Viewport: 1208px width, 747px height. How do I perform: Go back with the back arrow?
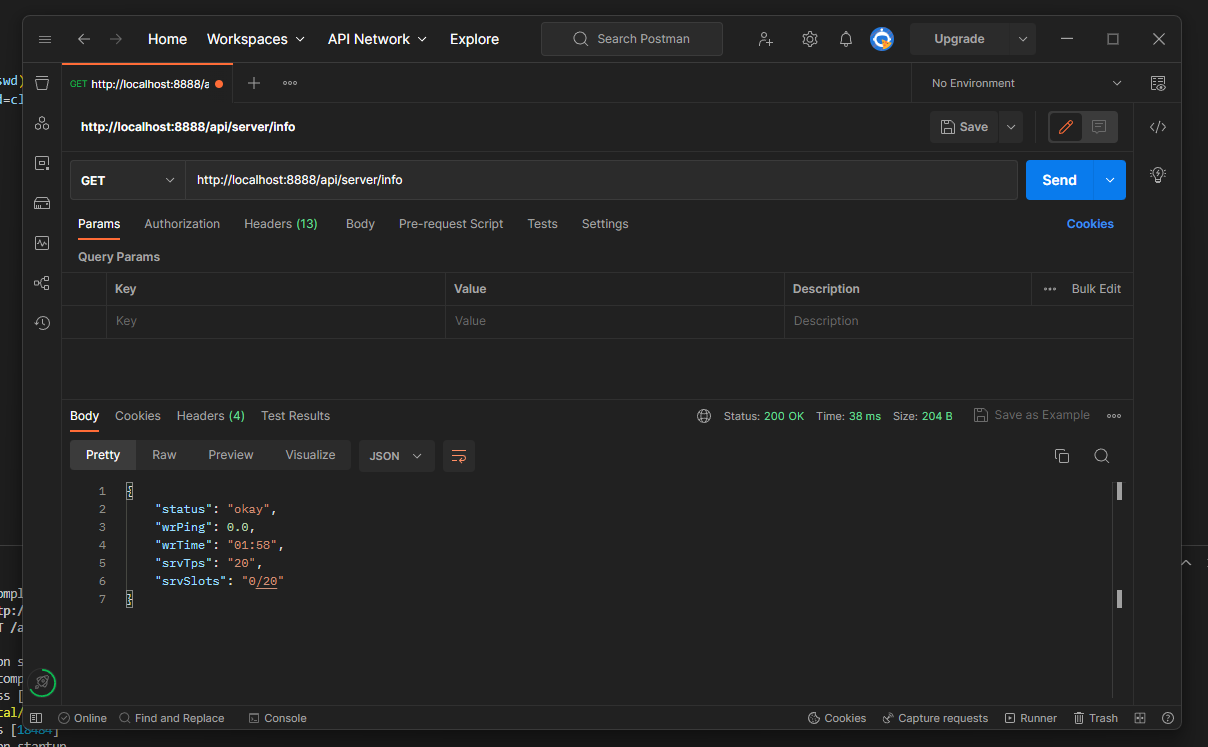pyautogui.click(x=84, y=39)
